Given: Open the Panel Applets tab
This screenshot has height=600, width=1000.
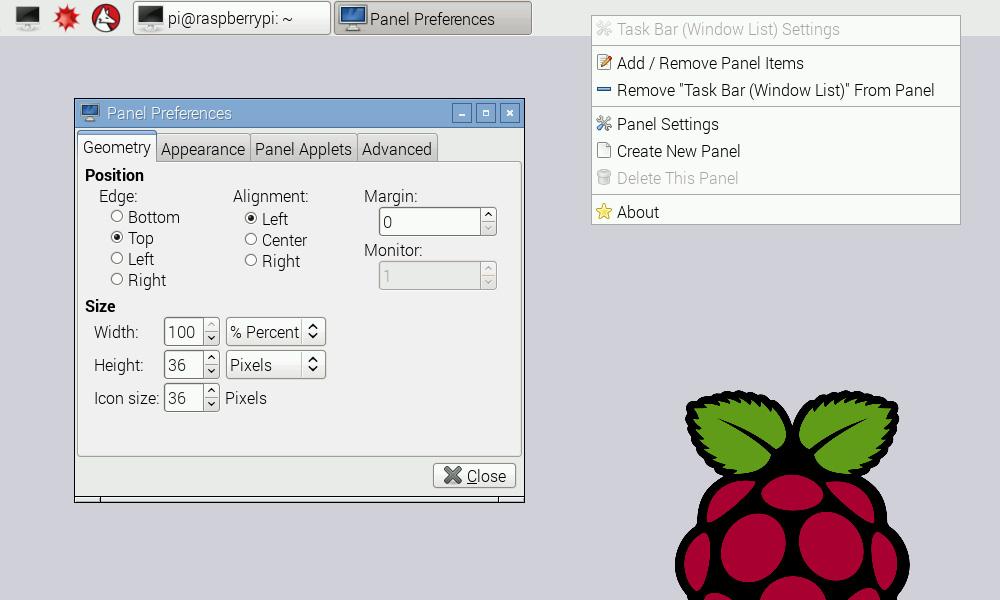Looking at the screenshot, I should click(x=303, y=148).
